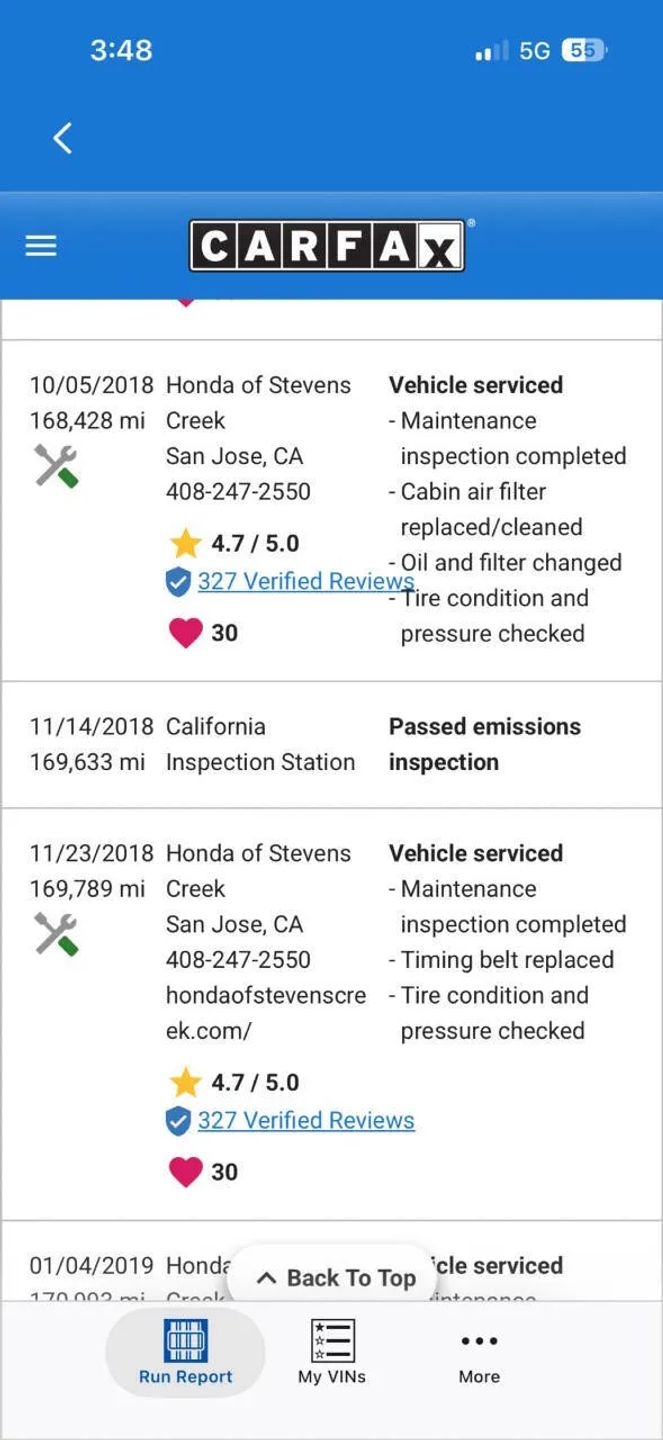Viewport: 663px width, 1440px height.
Task: Tap the star rating icon showing 4.7
Action: point(186,542)
